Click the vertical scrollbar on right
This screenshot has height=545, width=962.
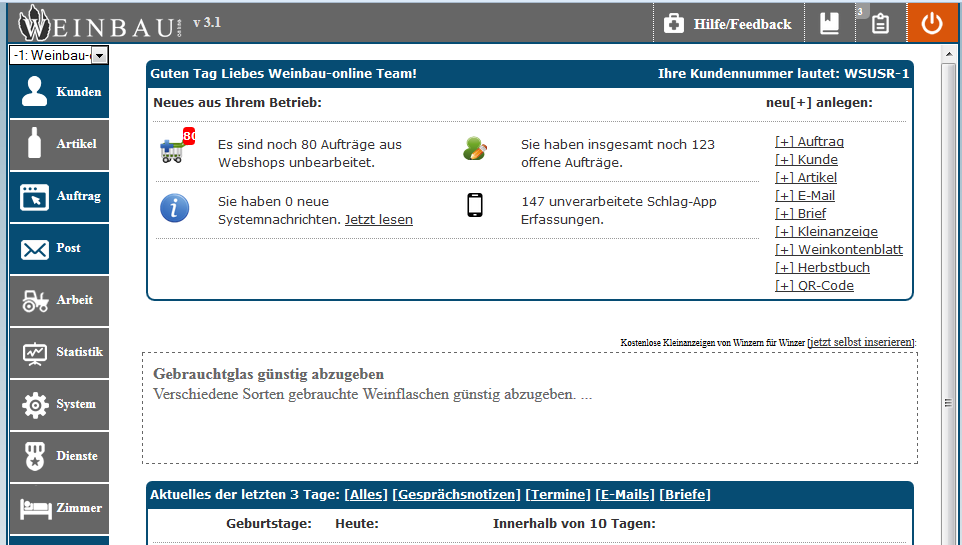click(948, 300)
